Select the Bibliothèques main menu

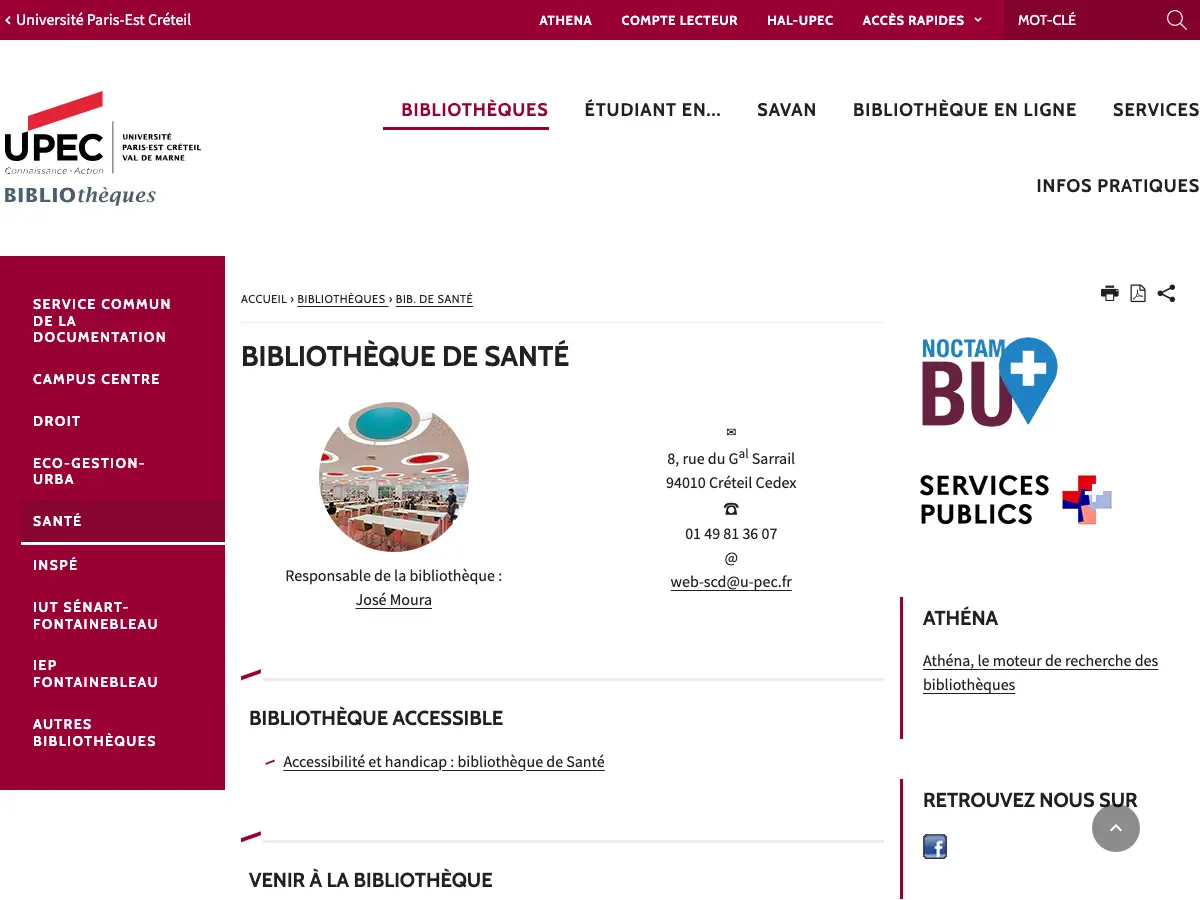[x=474, y=110]
